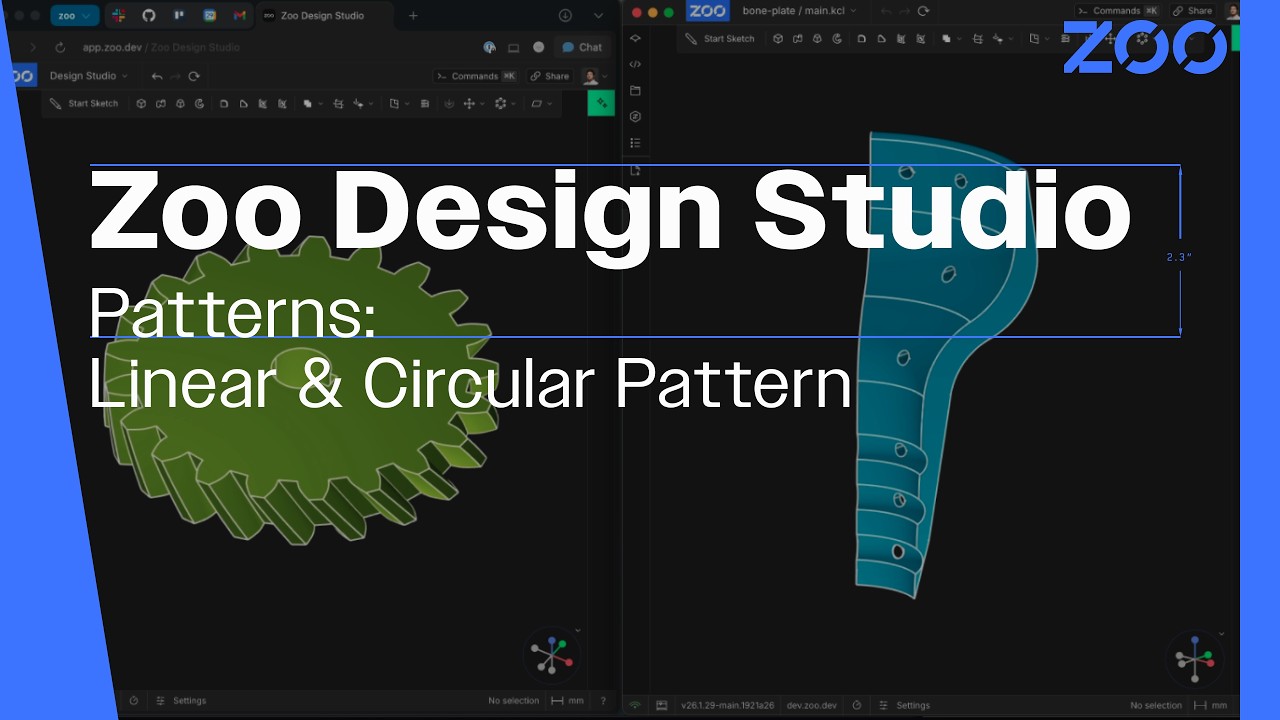The height and width of the screenshot is (720, 1280).
Task: Click the Gmail icon in the browser tab bar
Action: point(239,16)
